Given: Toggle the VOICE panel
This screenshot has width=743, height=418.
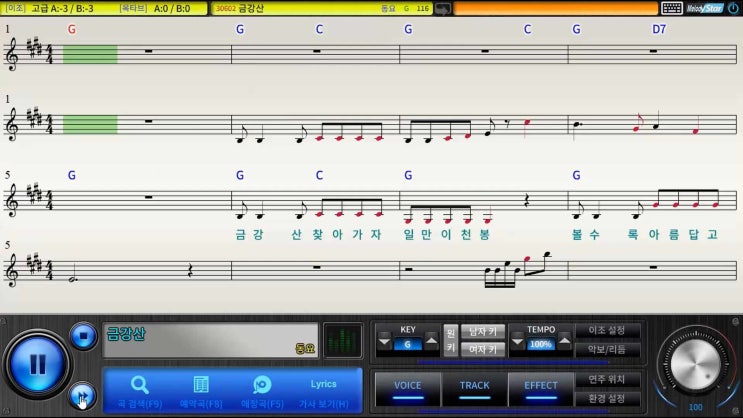Looking at the screenshot, I should pyautogui.click(x=408, y=389).
